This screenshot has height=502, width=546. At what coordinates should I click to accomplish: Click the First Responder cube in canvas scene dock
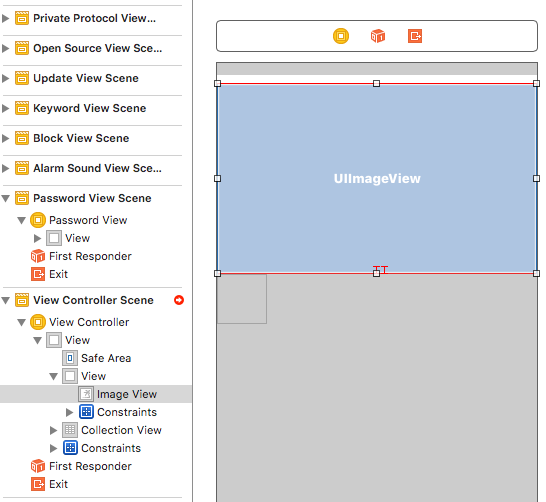tap(378, 36)
